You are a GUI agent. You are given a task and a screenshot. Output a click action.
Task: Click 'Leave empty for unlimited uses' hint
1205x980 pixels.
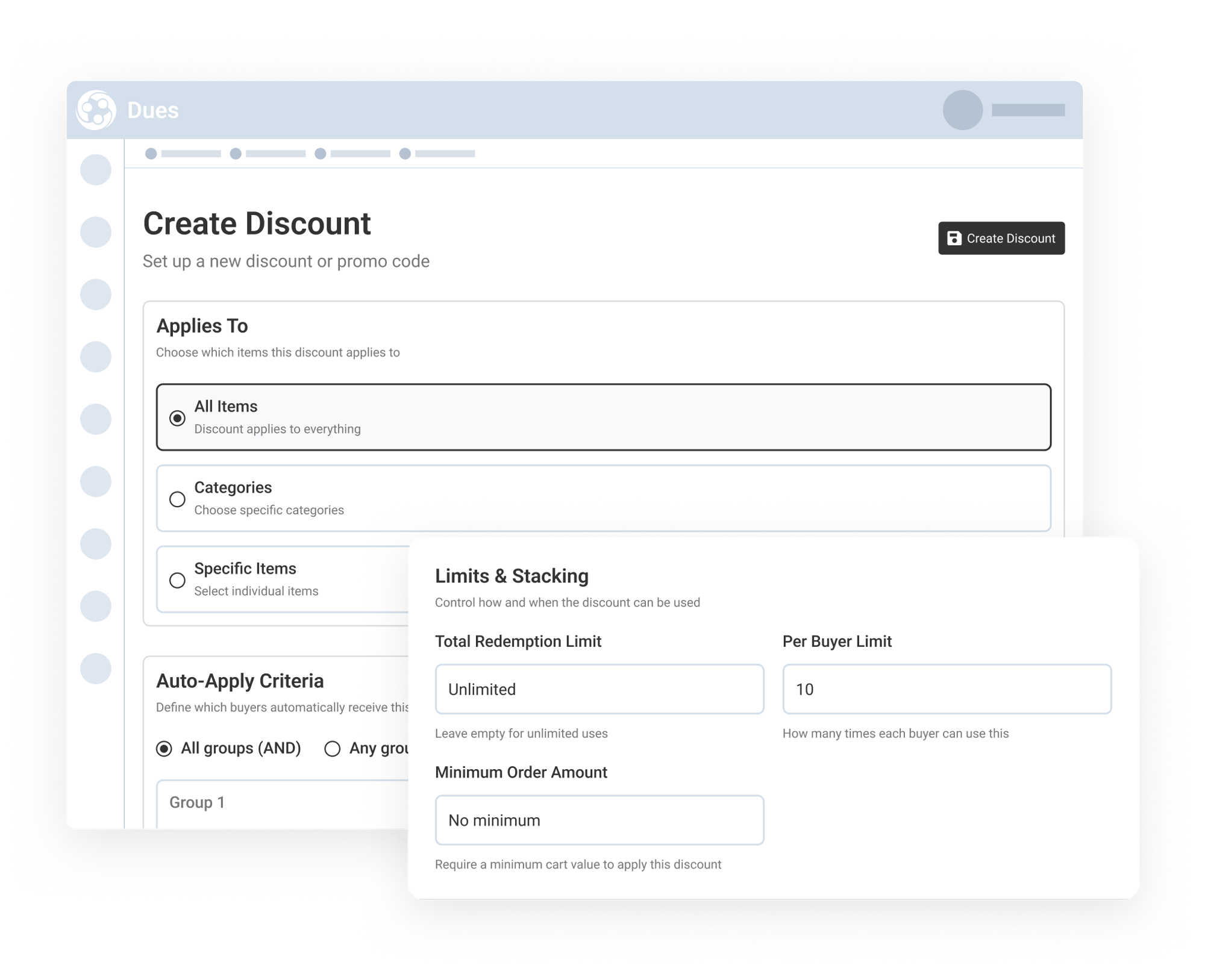521,733
